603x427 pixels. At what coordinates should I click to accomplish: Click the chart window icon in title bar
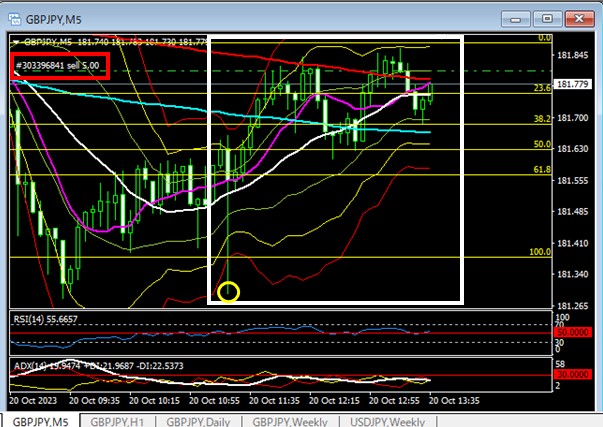pyautogui.click(x=15, y=15)
